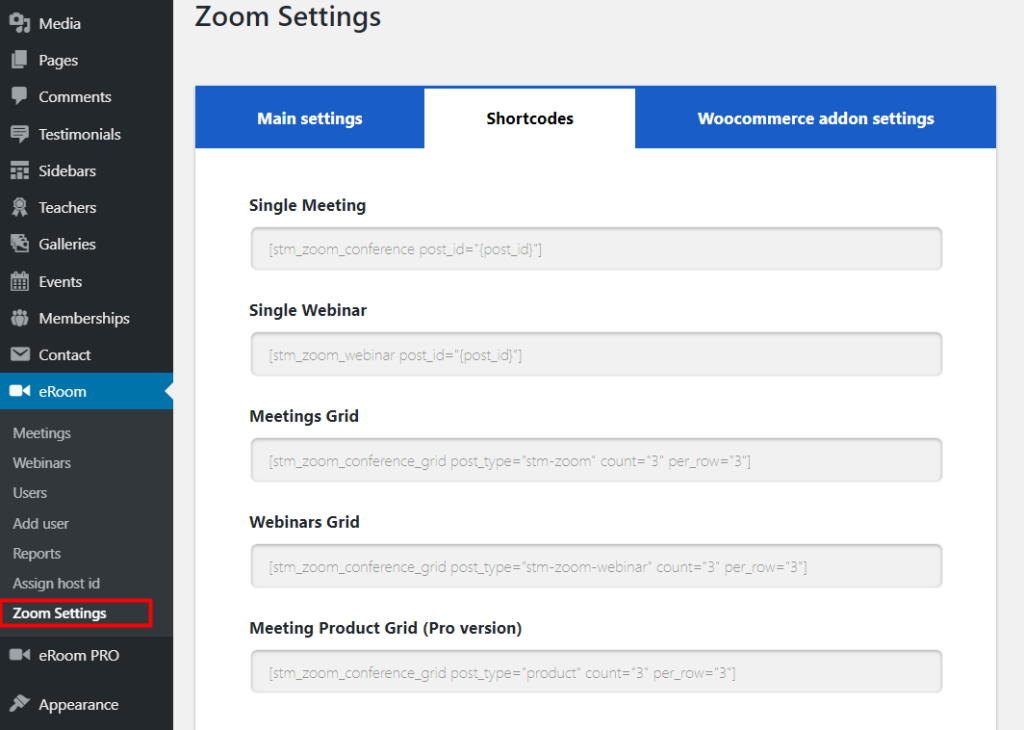Viewport: 1024px width, 730px height.
Task: Click the Events calendar icon
Action: click(19, 282)
